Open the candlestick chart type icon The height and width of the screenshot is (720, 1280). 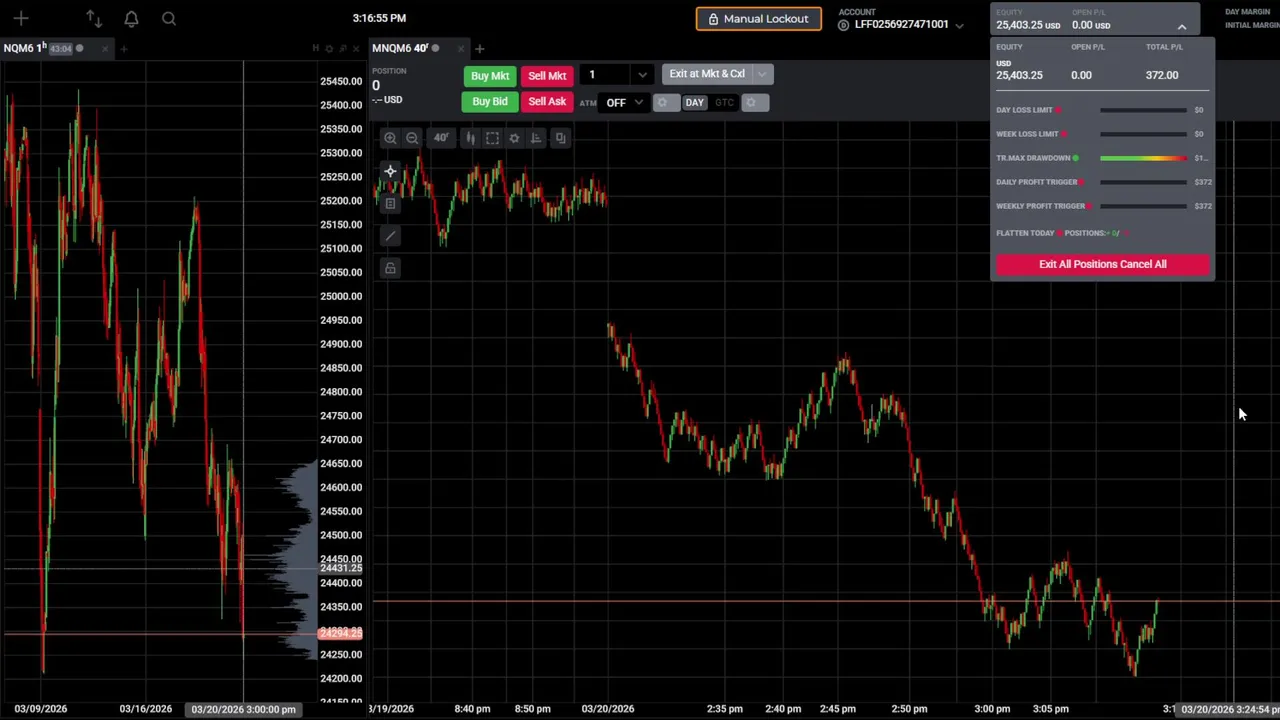(470, 138)
